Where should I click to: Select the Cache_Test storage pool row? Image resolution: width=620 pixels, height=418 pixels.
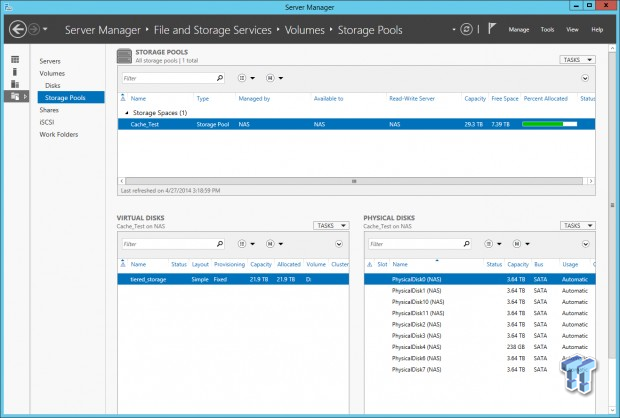356,124
